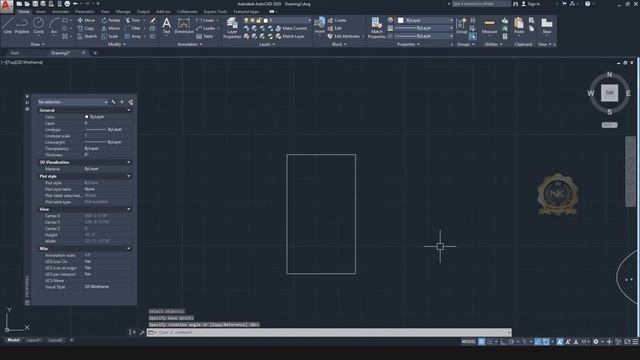Activate the Trim command
The width and height of the screenshot is (640, 360).
tap(133, 20)
